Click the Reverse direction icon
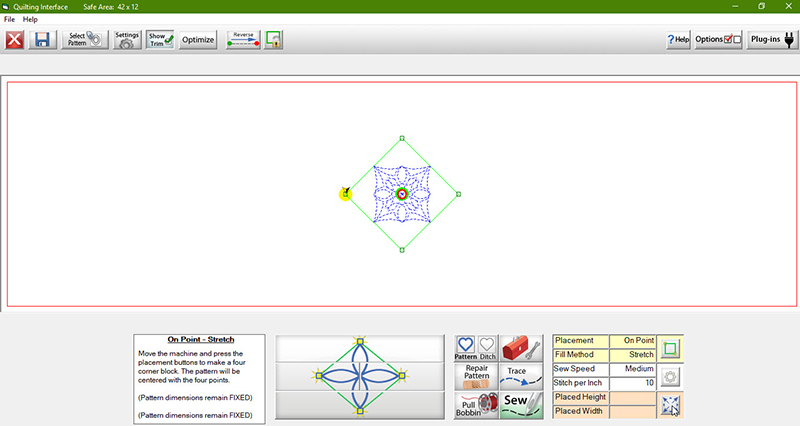 coord(243,40)
